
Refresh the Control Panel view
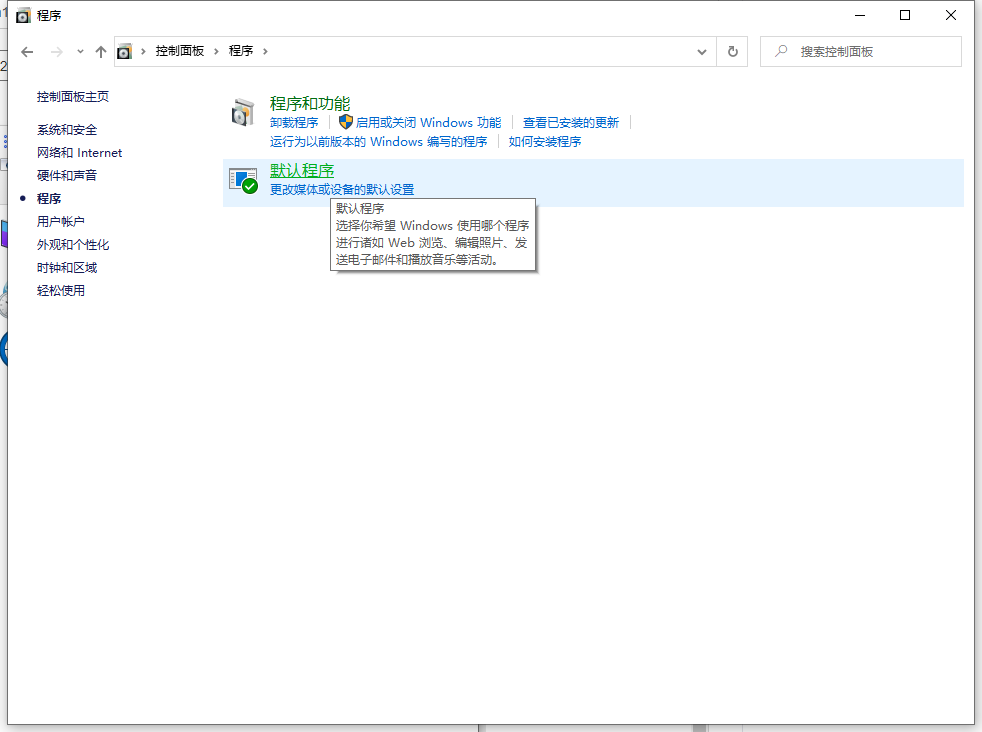click(733, 51)
